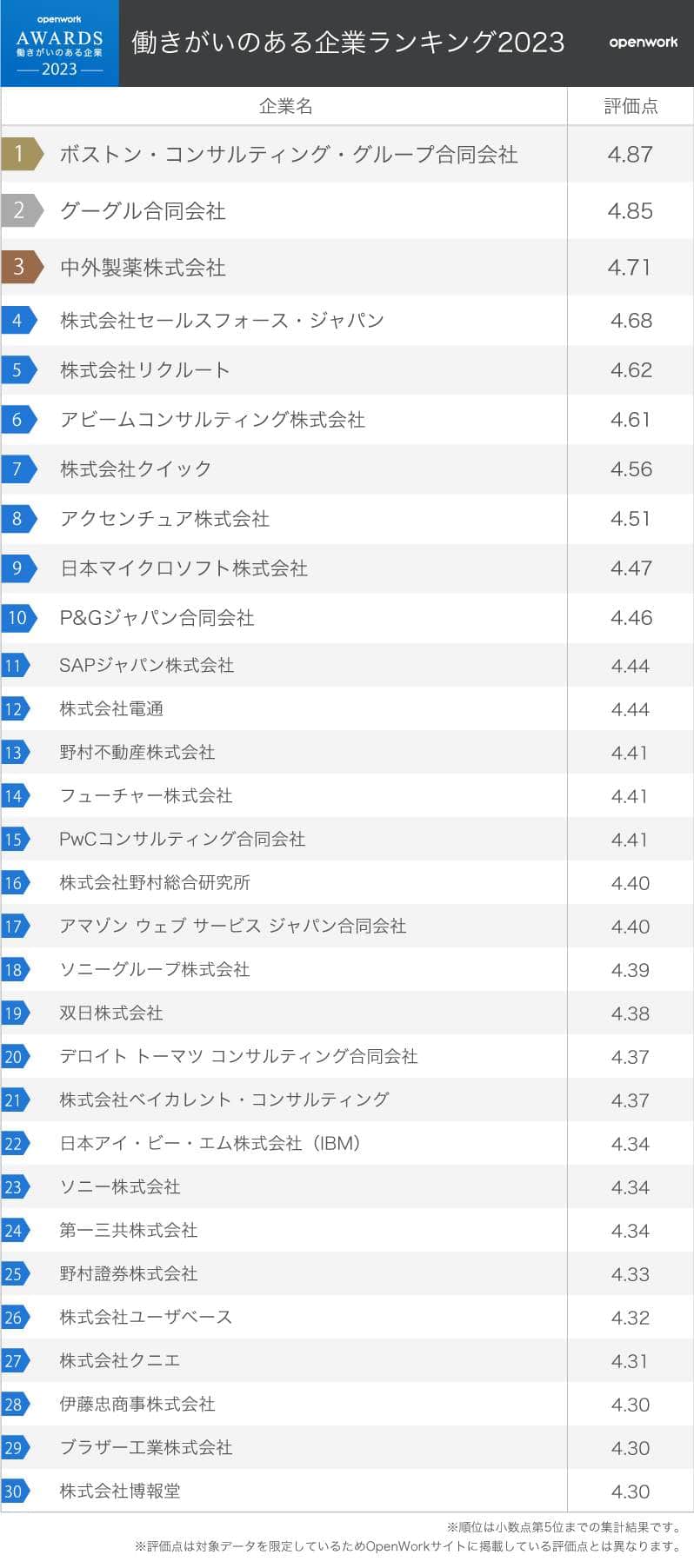This screenshot has width=694, height=1568.
Task: Click 株式会社博報堂 at rank 30
Action: (x=120, y=1491)
